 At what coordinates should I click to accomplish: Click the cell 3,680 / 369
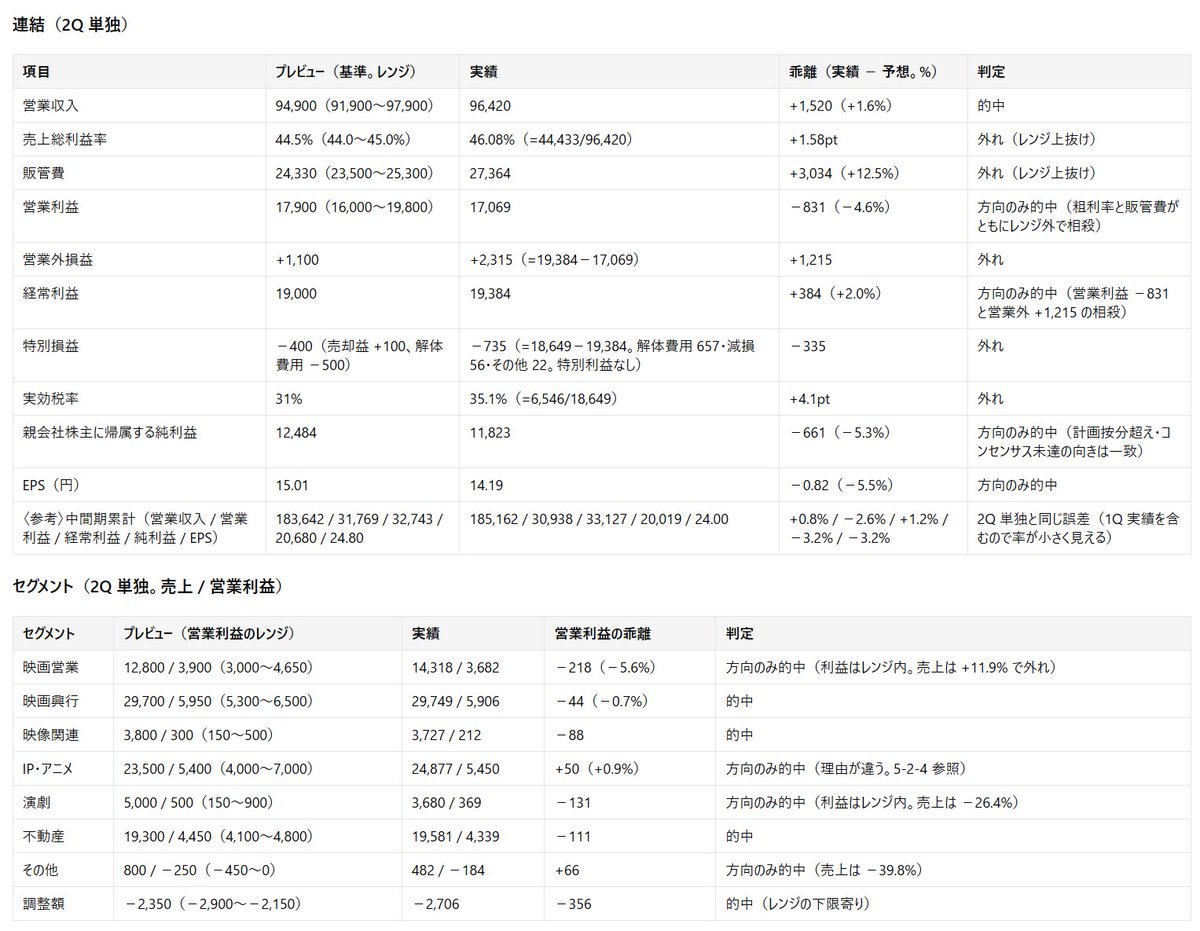click(448, 802)
